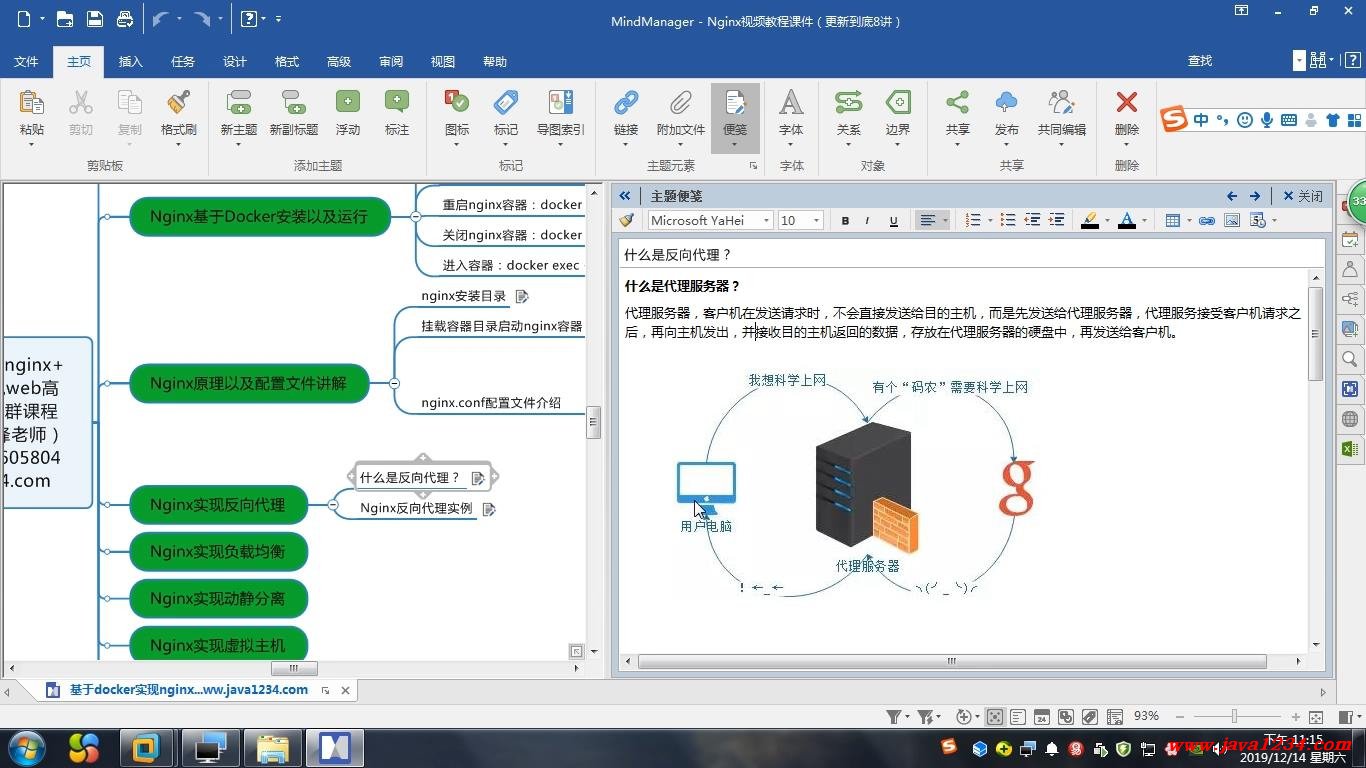The image size is (1366, 768).
Task: Toggle bulleted list in notes toolbar
Action: tap(1008, 220)
